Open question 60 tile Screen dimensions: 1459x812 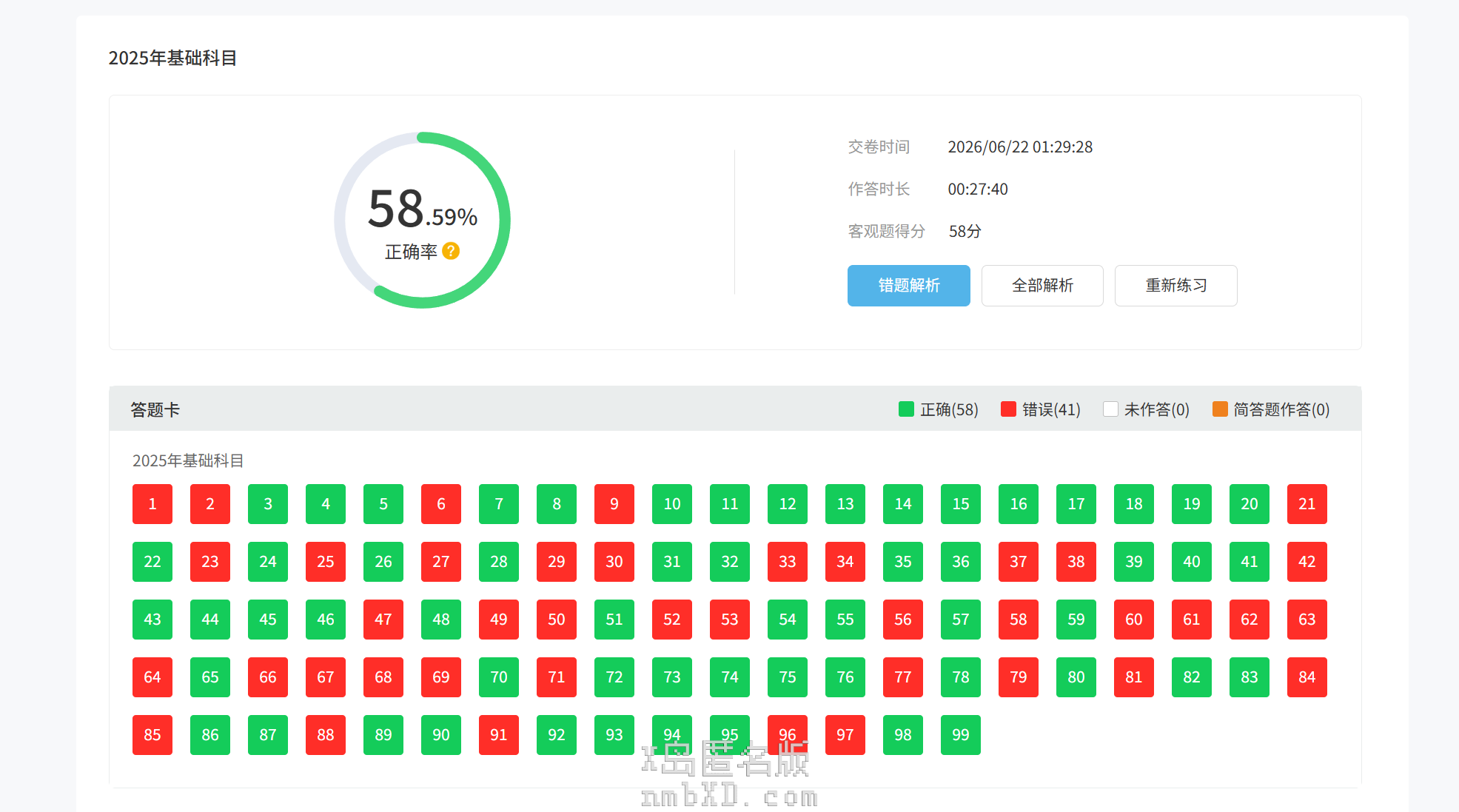coord(1134,620)
